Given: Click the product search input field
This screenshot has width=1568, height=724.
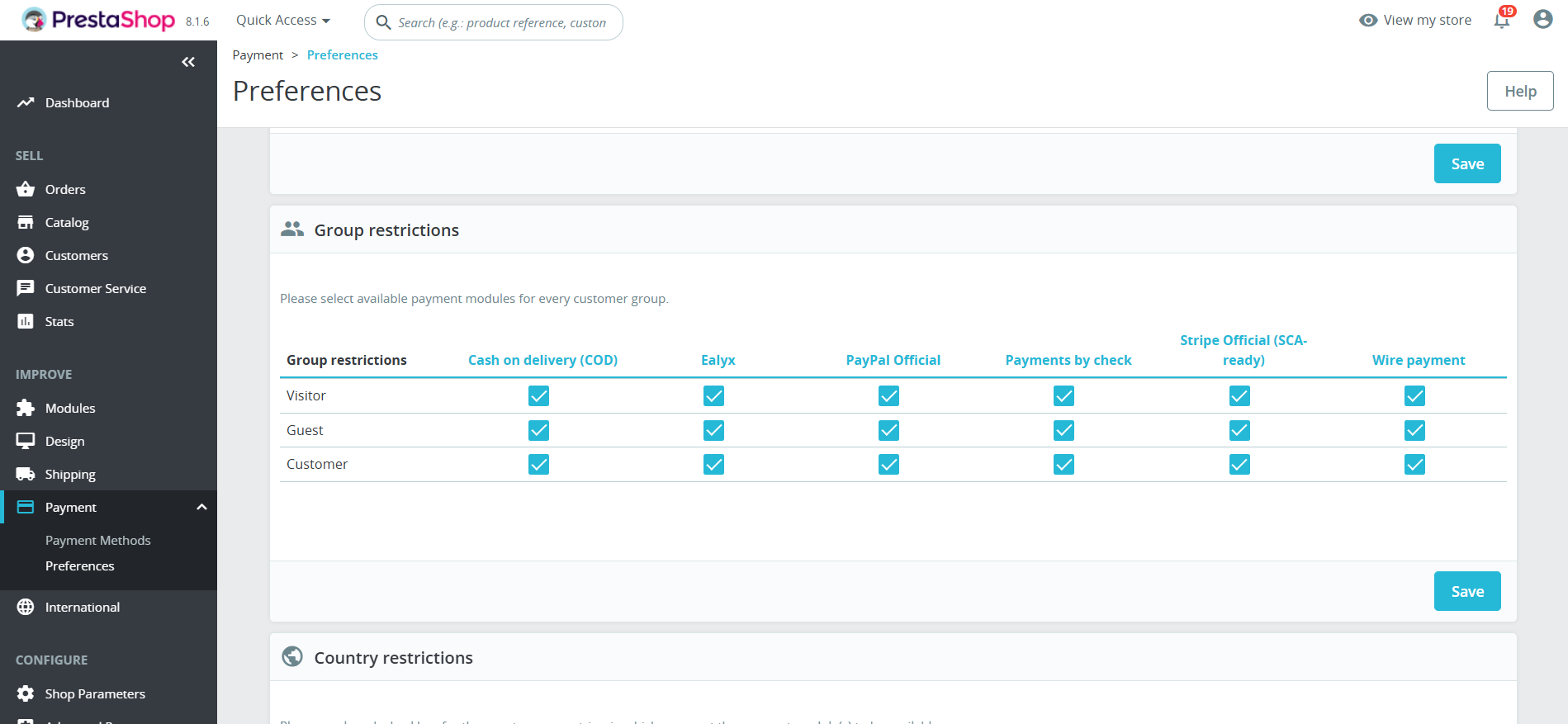Looking at the screenshot, I should [502, 22].
